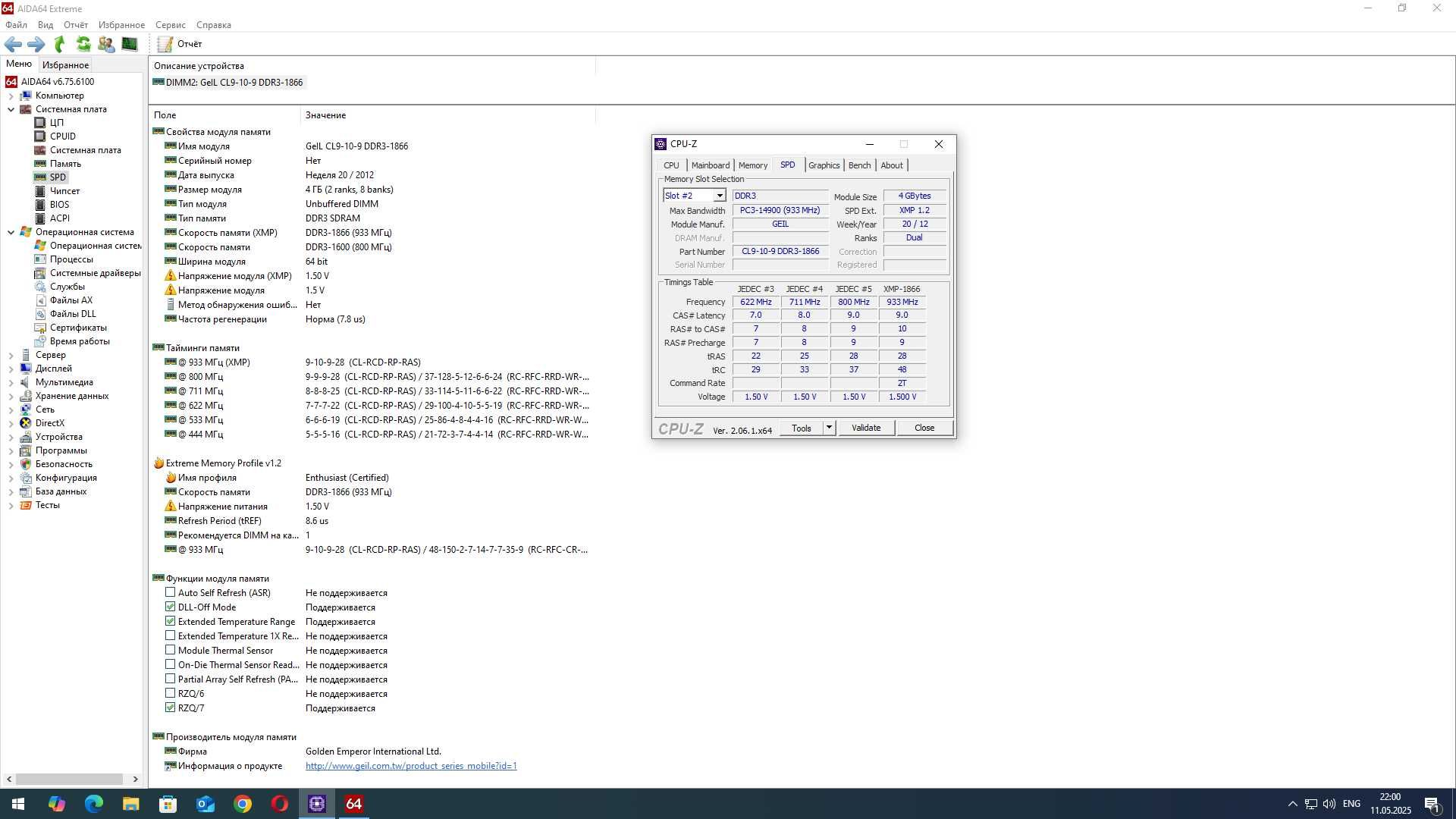Click the Close button in CPU-Z

click(x=924, y=428)
